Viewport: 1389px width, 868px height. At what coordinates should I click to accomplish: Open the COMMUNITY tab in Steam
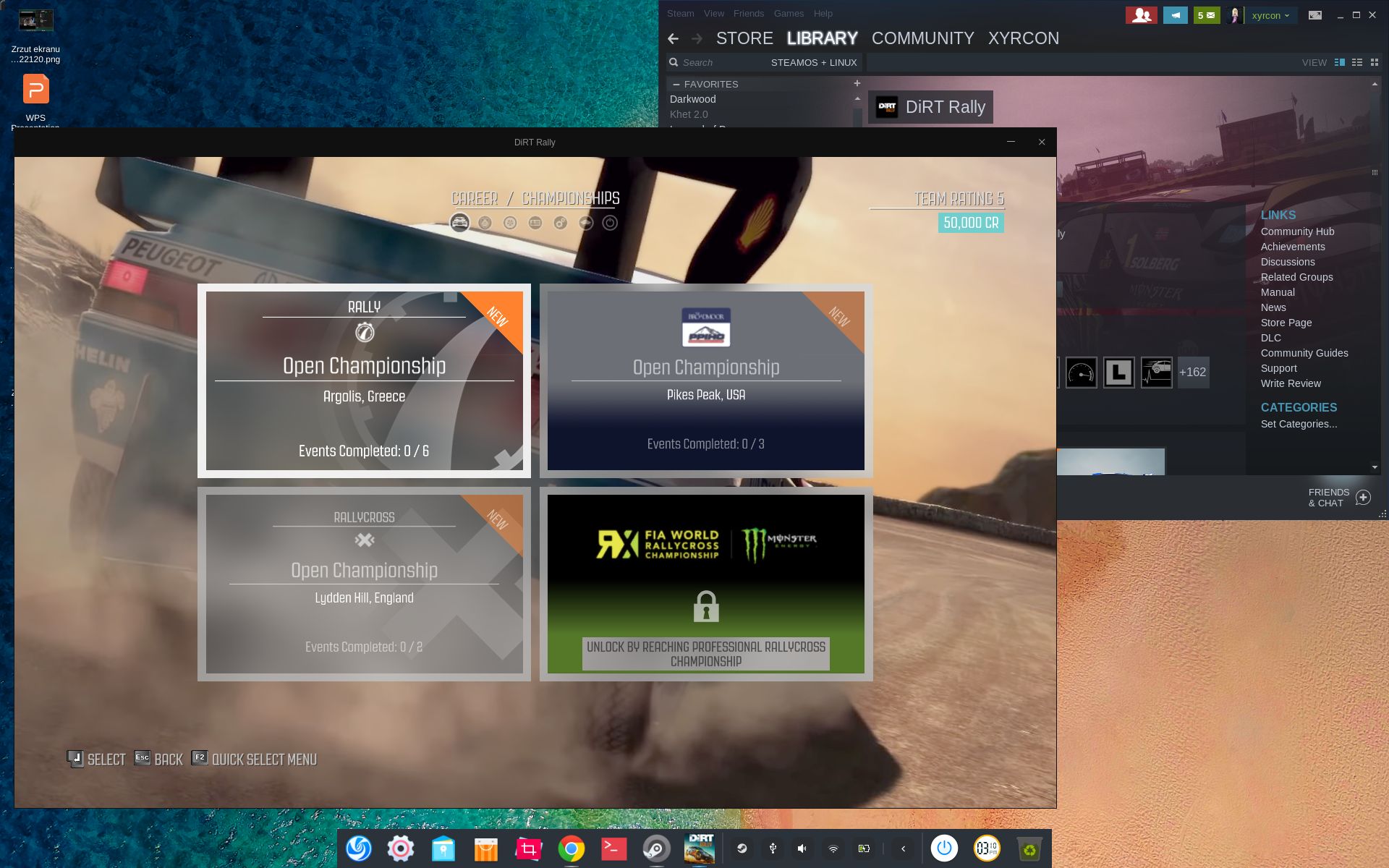pyautogui.click(x=922, y=38)
